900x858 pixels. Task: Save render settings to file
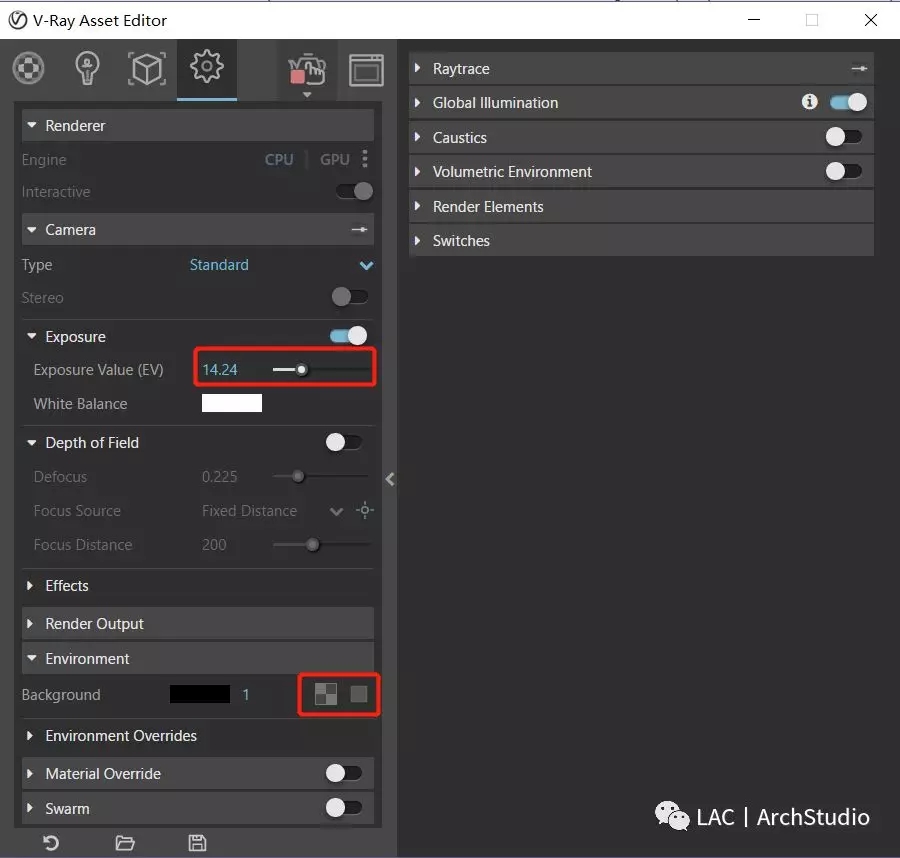click(x=197, y=843)
